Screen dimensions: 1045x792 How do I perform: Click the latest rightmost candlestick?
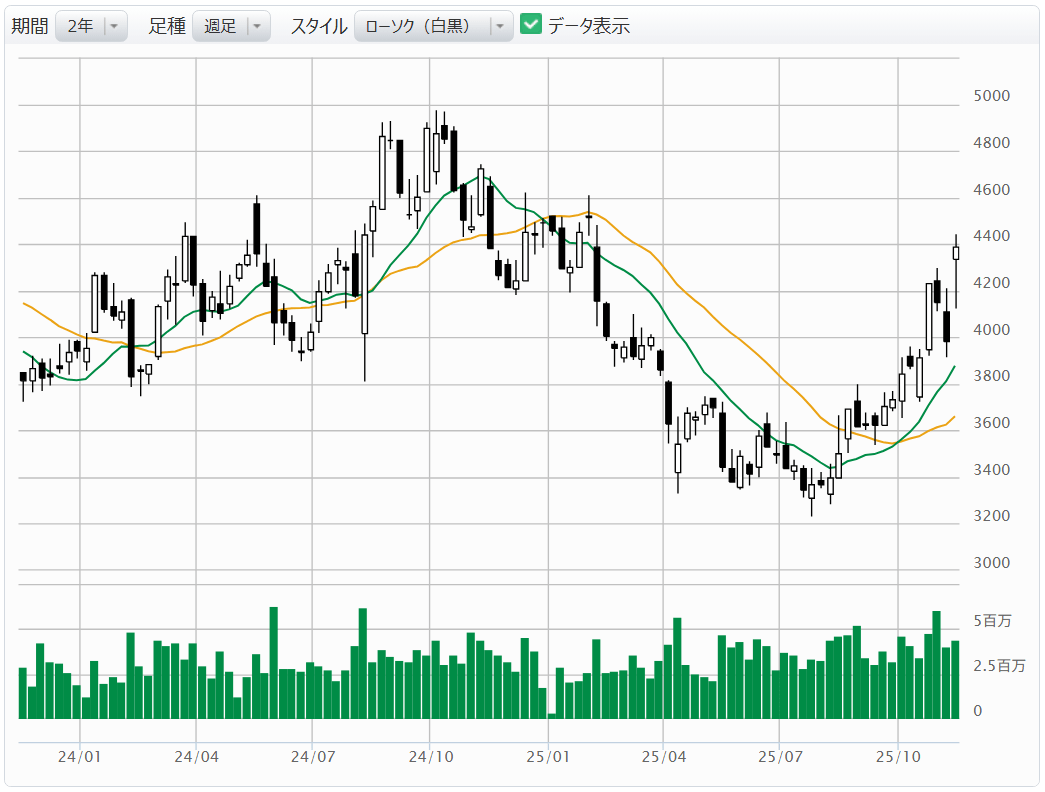point(955,254)
